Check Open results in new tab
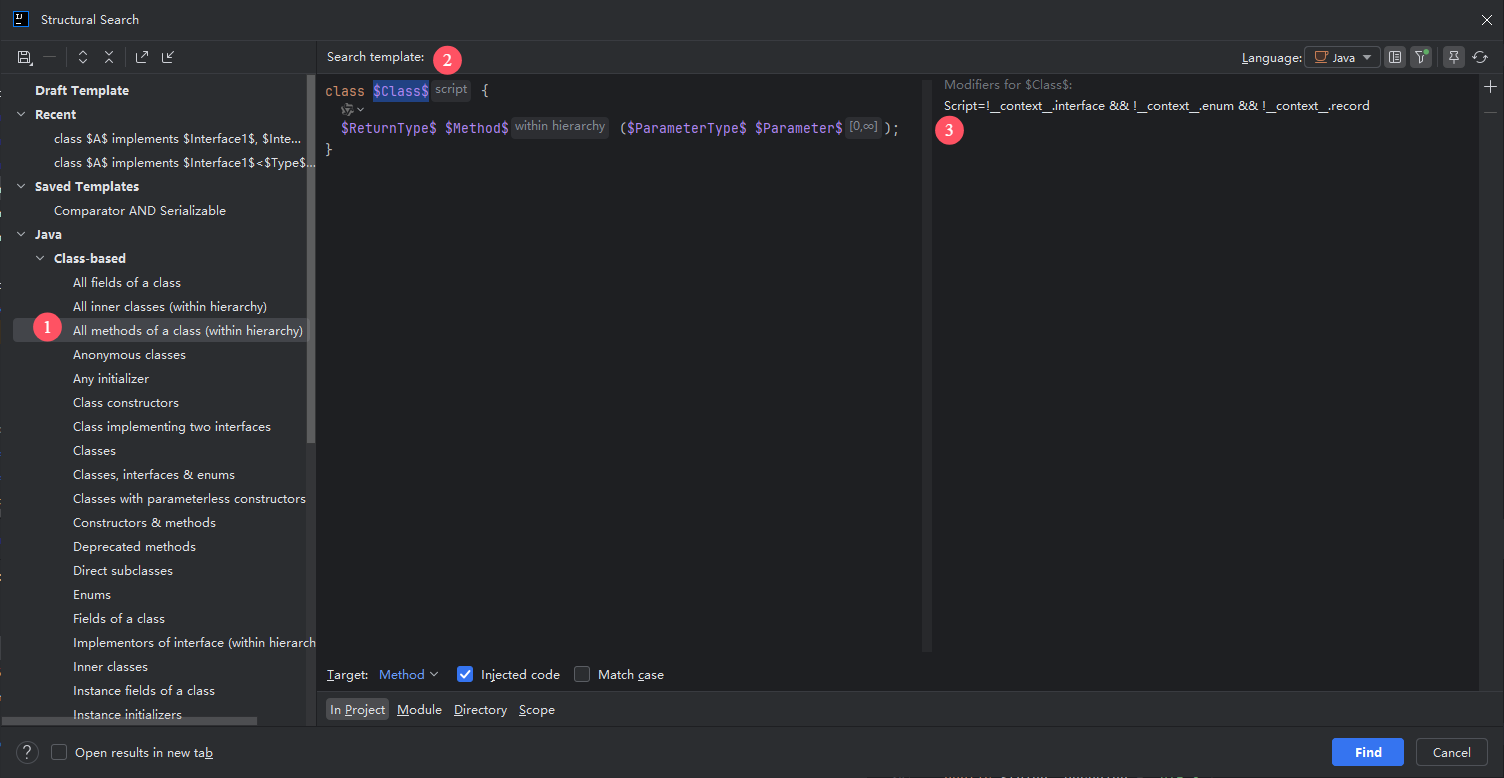The width and height of the screenshot is (1504, 778). click(59, 752)
